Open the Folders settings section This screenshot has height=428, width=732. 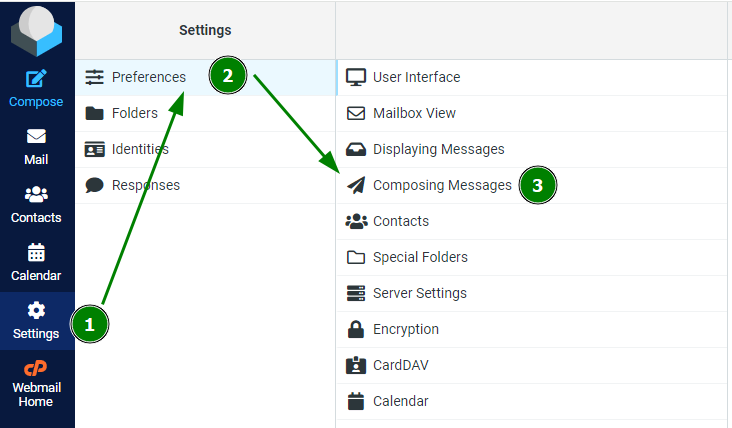click(x=205, y=113)
